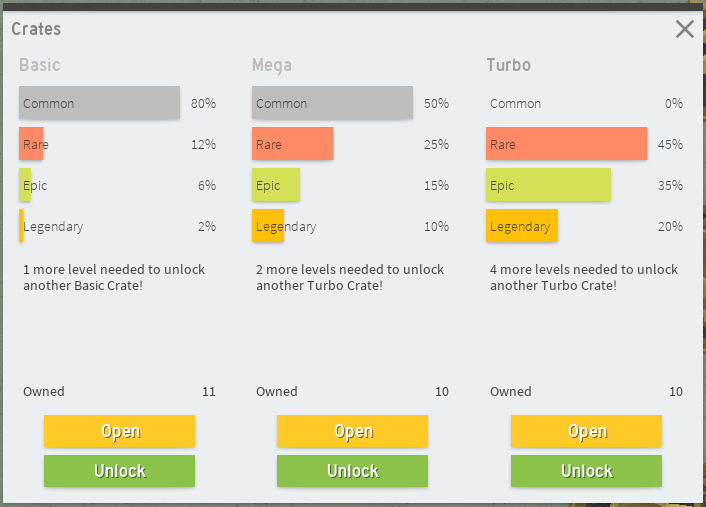Close the Crates dialog with the X
The height and width of the screenshot is (507, 706).
tap(685, 29)
